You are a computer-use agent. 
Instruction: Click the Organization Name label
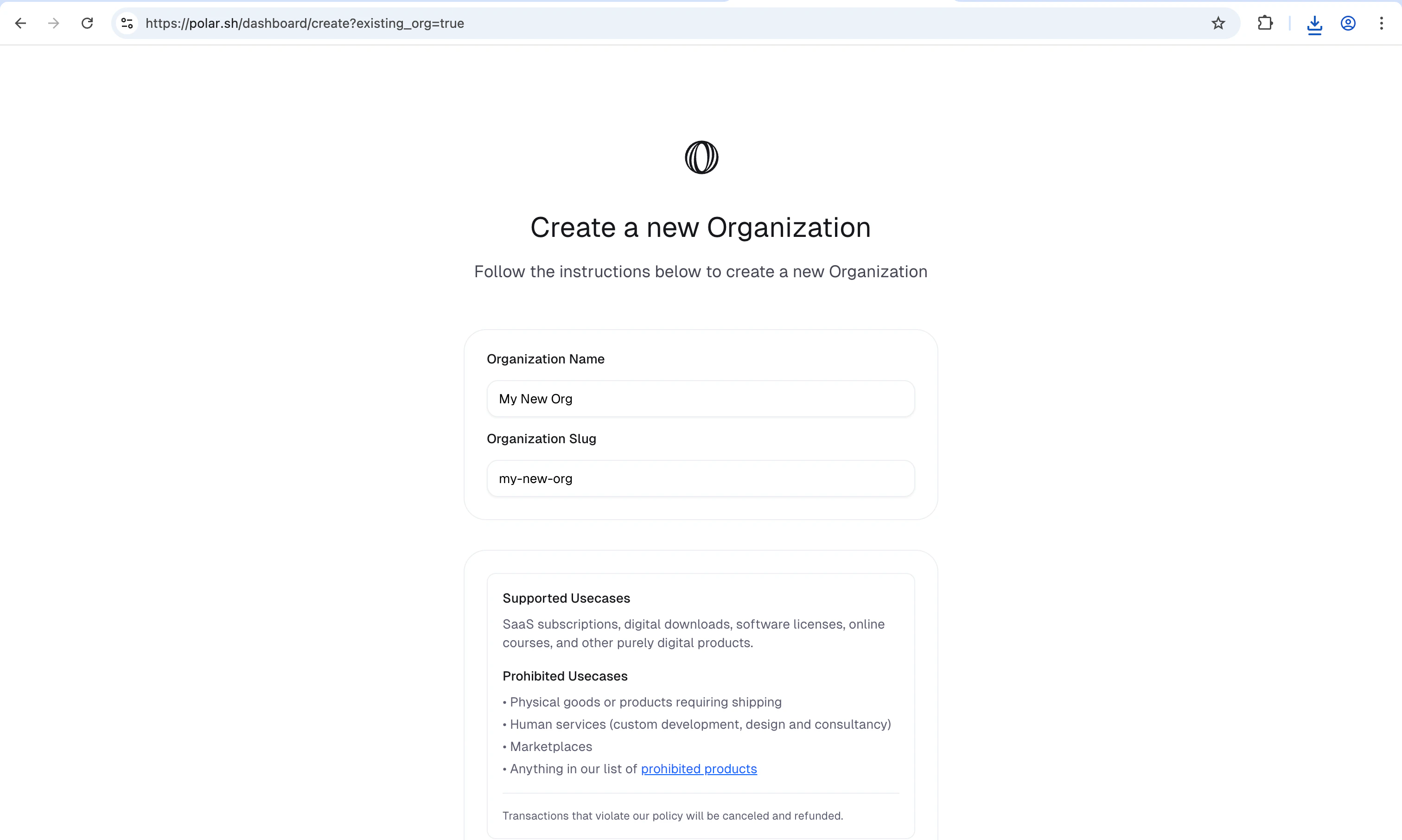(545, 359)
